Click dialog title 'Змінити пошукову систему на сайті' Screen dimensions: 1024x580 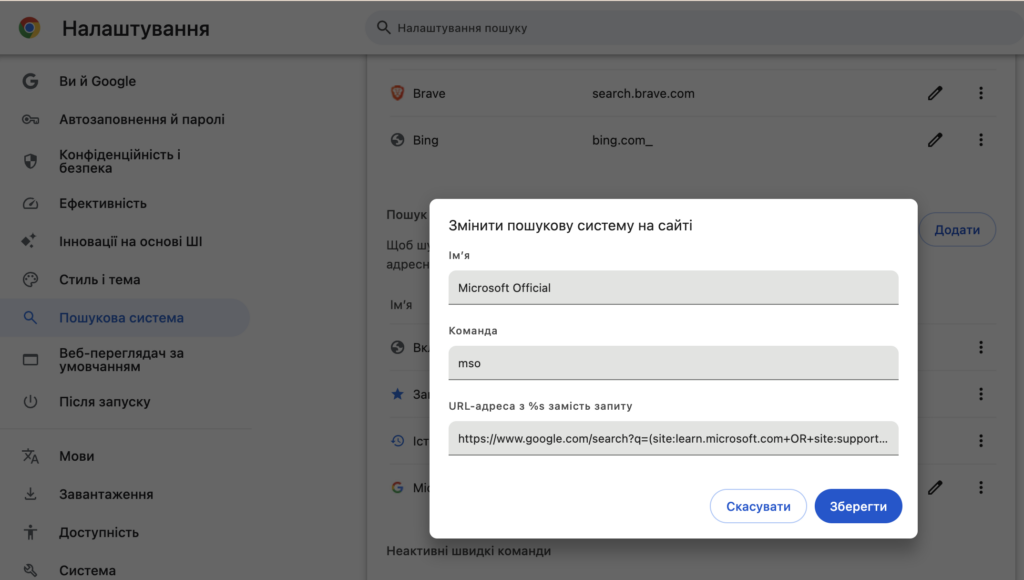click(x=570, y=225)
